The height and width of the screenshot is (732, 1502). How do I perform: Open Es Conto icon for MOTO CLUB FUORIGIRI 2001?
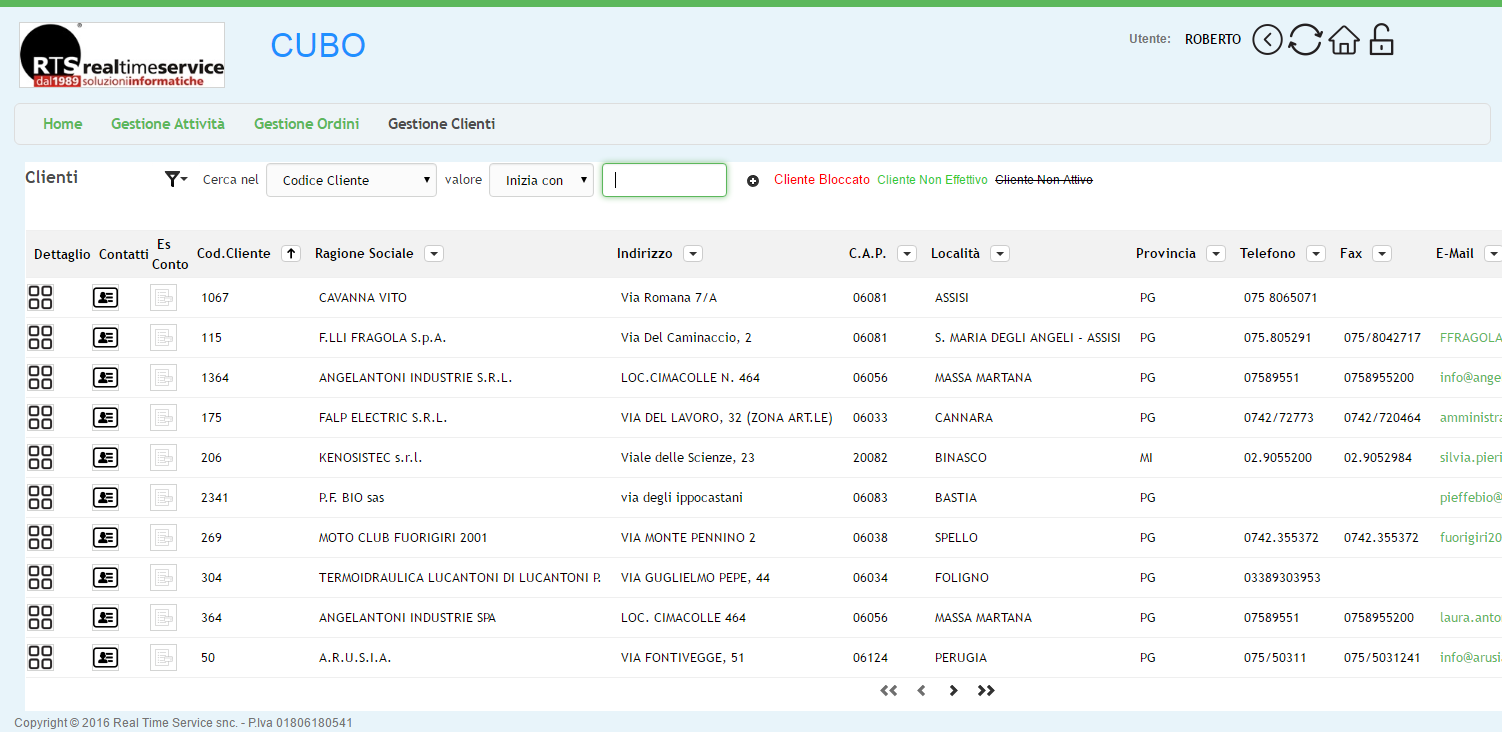pos(163,537)
